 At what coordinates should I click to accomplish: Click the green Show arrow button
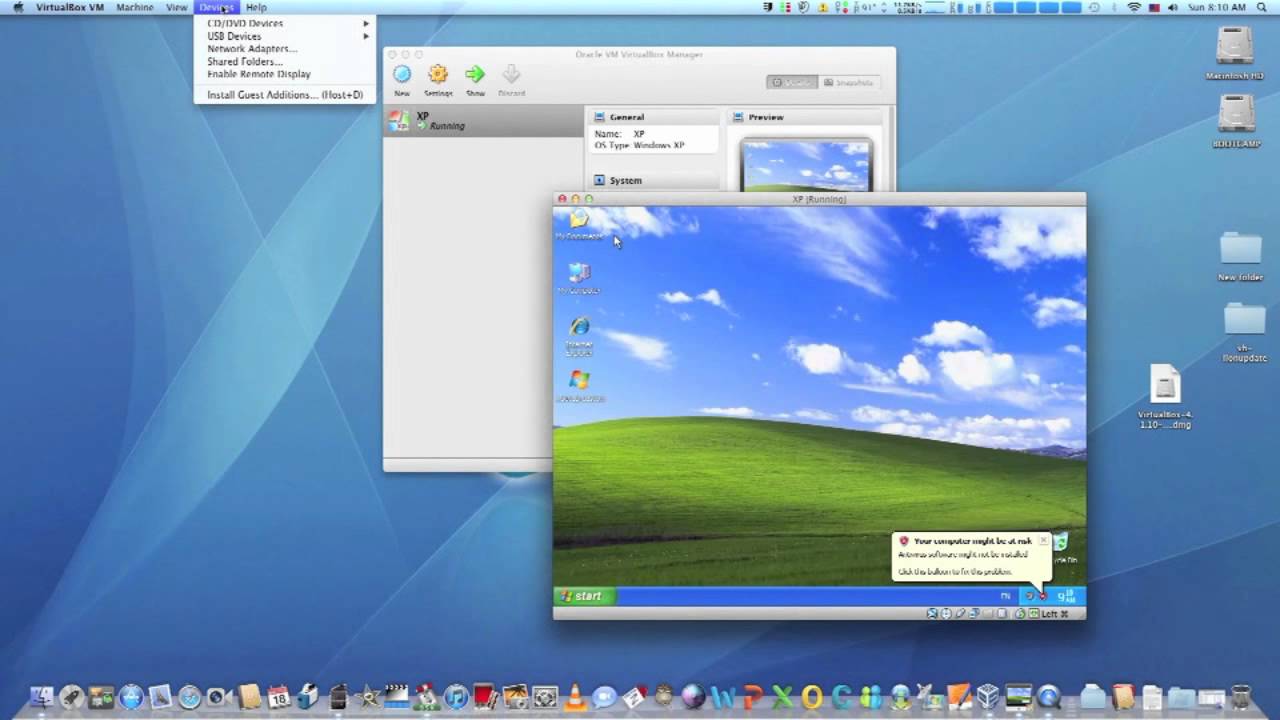[x=475, y=80]
